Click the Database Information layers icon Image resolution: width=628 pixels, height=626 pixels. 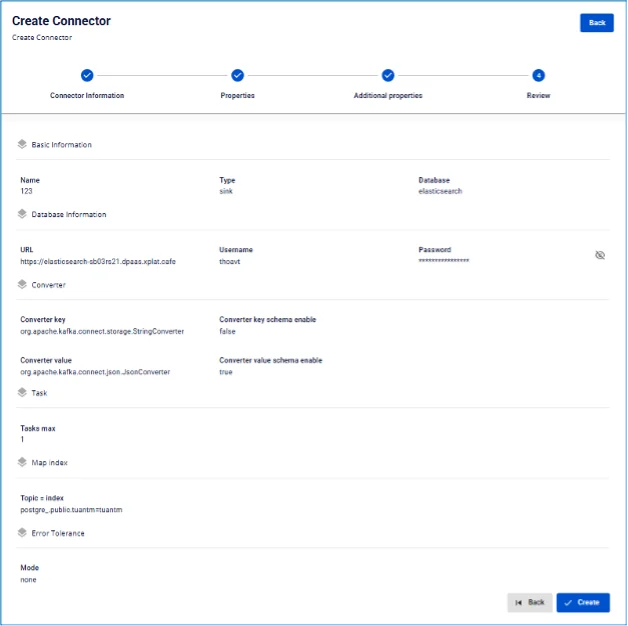[x=22, y=214]
